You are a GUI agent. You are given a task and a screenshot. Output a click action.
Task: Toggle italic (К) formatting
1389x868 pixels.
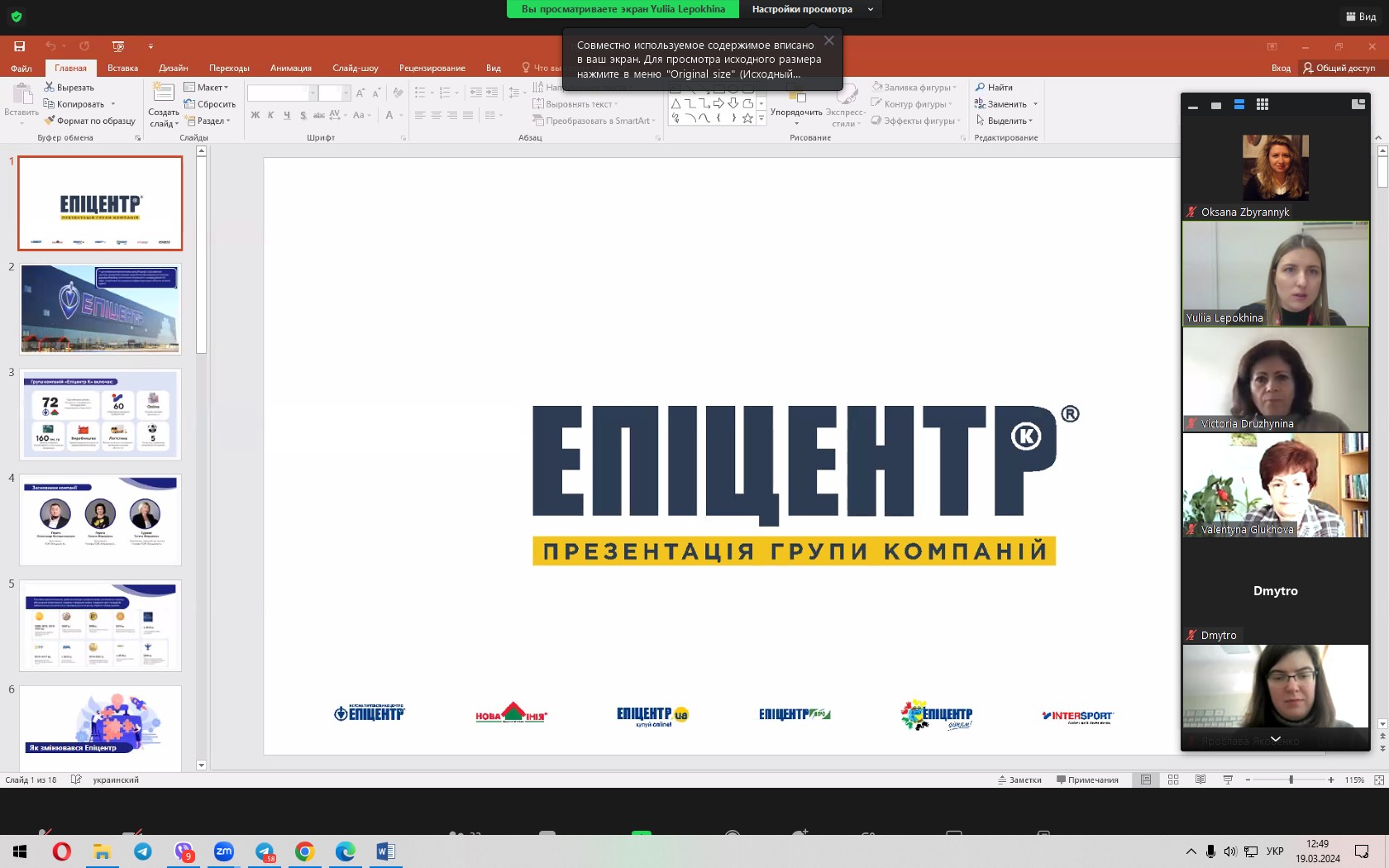tap(270, 115)
